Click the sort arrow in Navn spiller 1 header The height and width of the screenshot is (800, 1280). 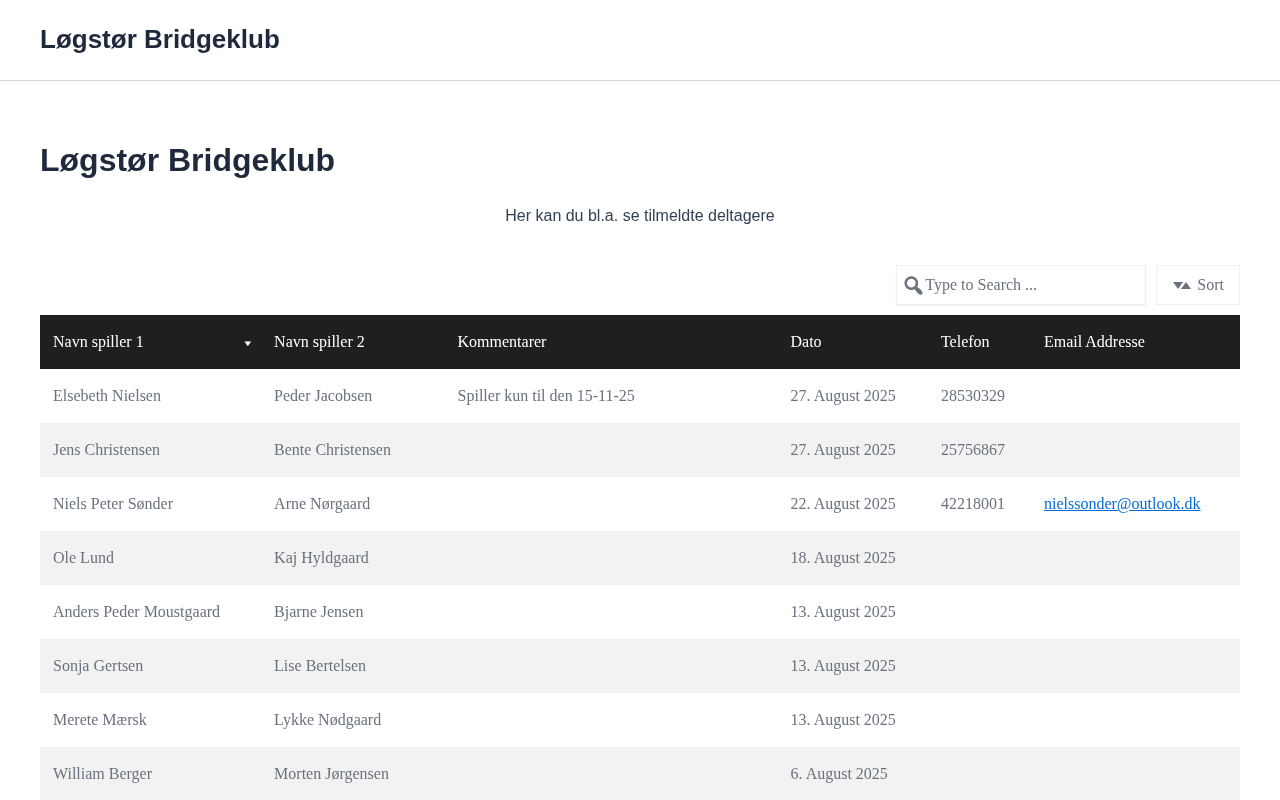tap(248, 343)
